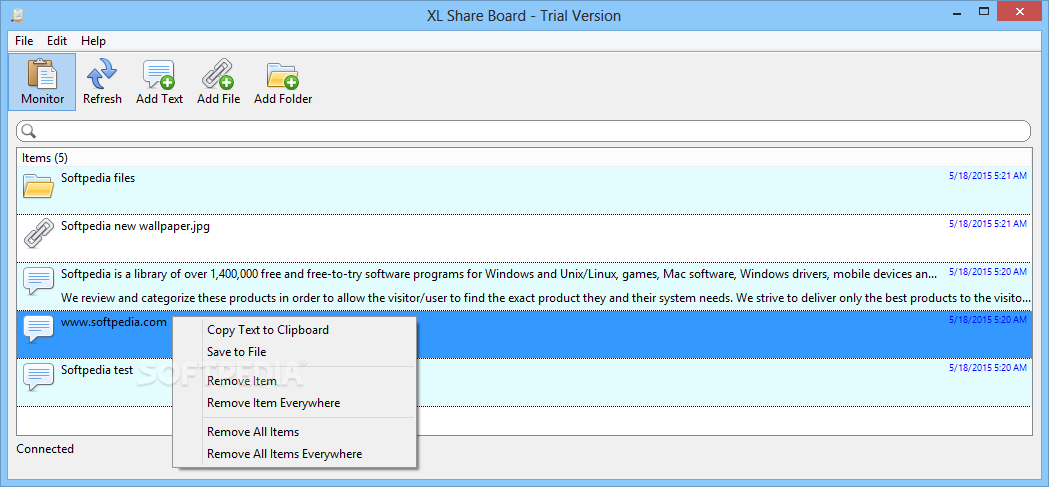Click the folder icon beside Softpedia files
This screenshot has width=1049, height=487.
(x=38, y=186)
